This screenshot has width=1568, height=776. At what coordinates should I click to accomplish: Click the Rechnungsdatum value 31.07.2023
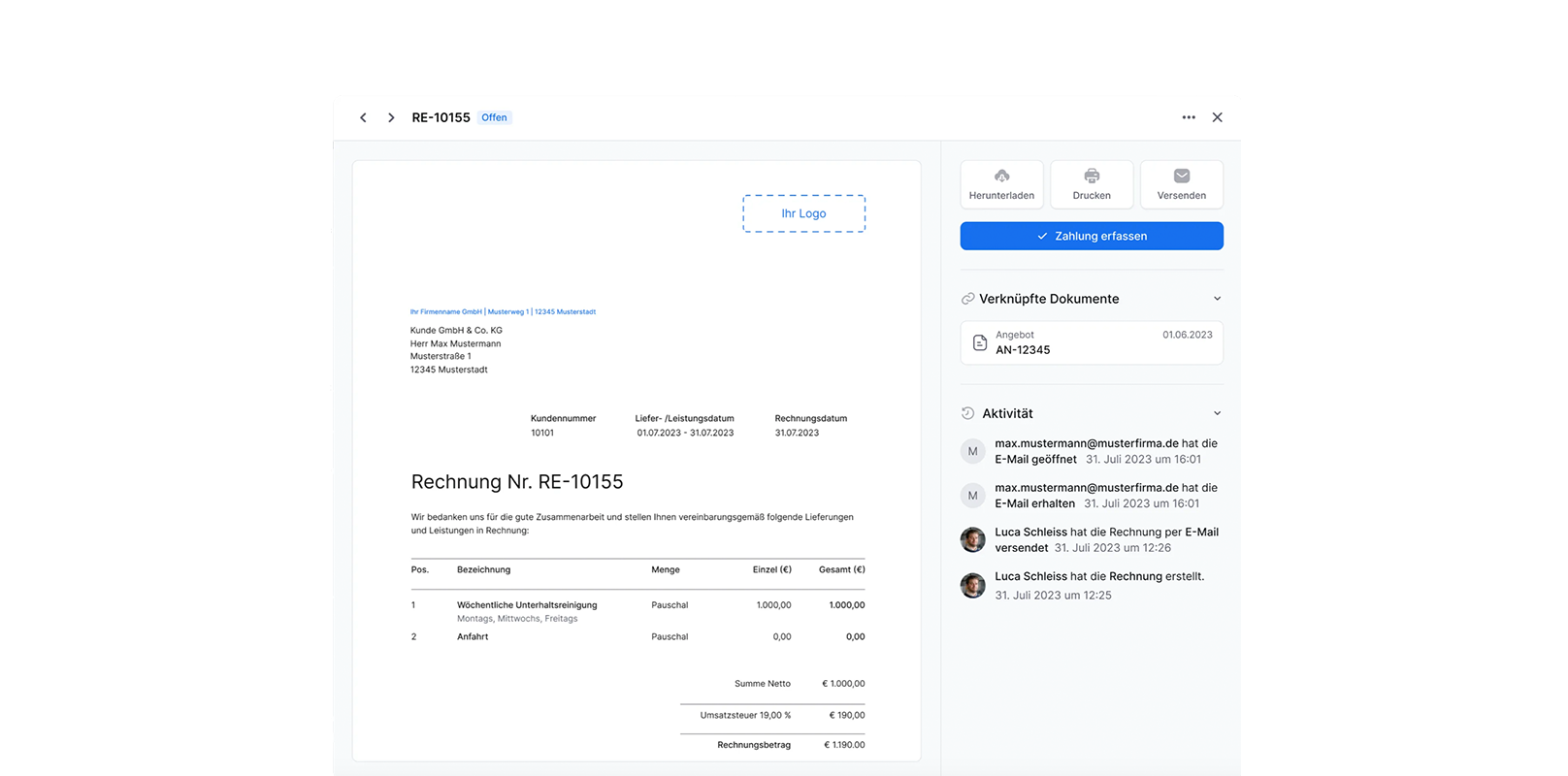point(797,433)
